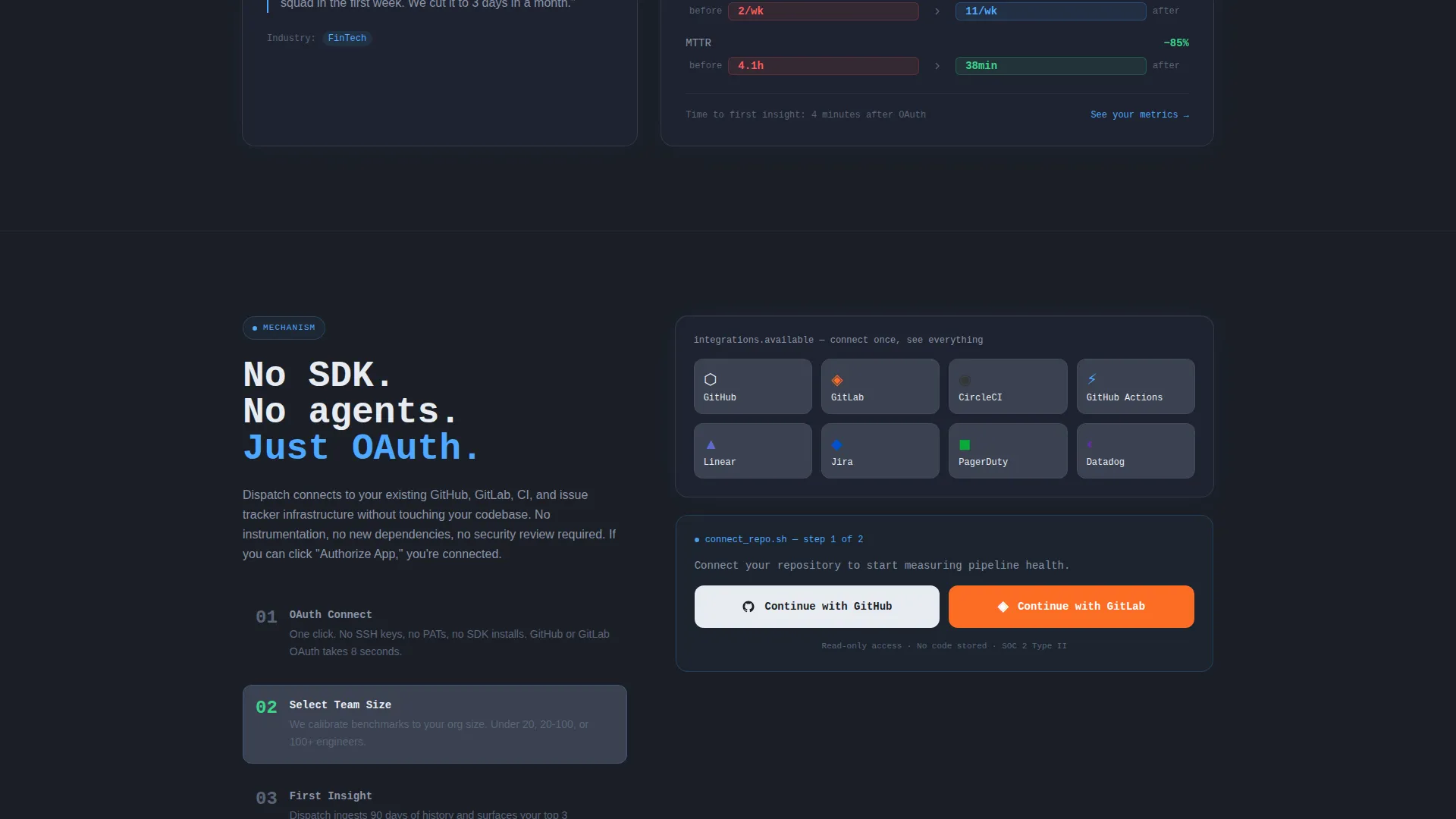Click the Linear triangle icon
This screenshot has height=819, width=1456.
pos(711,444)
